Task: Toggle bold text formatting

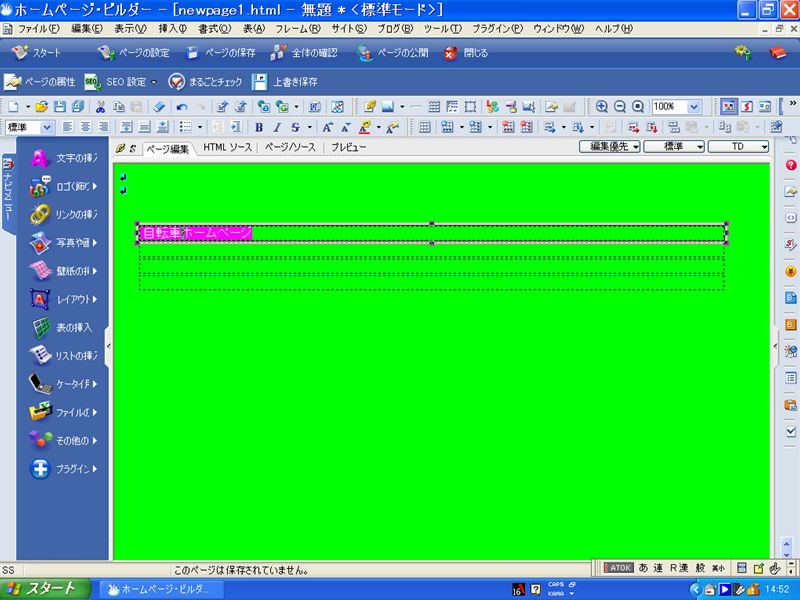Action: [259, 127]
